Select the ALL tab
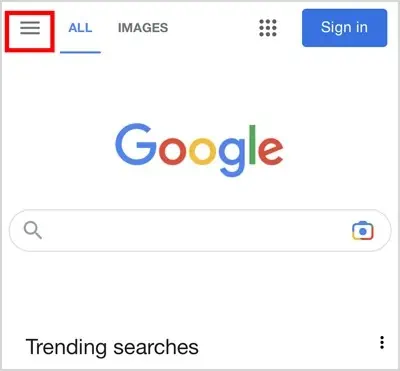The image size is (400, 371). [x=80, y=28]
